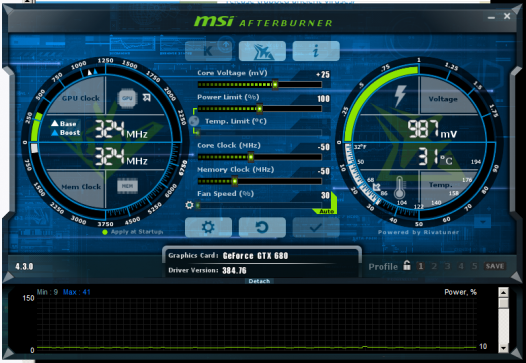Open the information i button

coord(316,51)
